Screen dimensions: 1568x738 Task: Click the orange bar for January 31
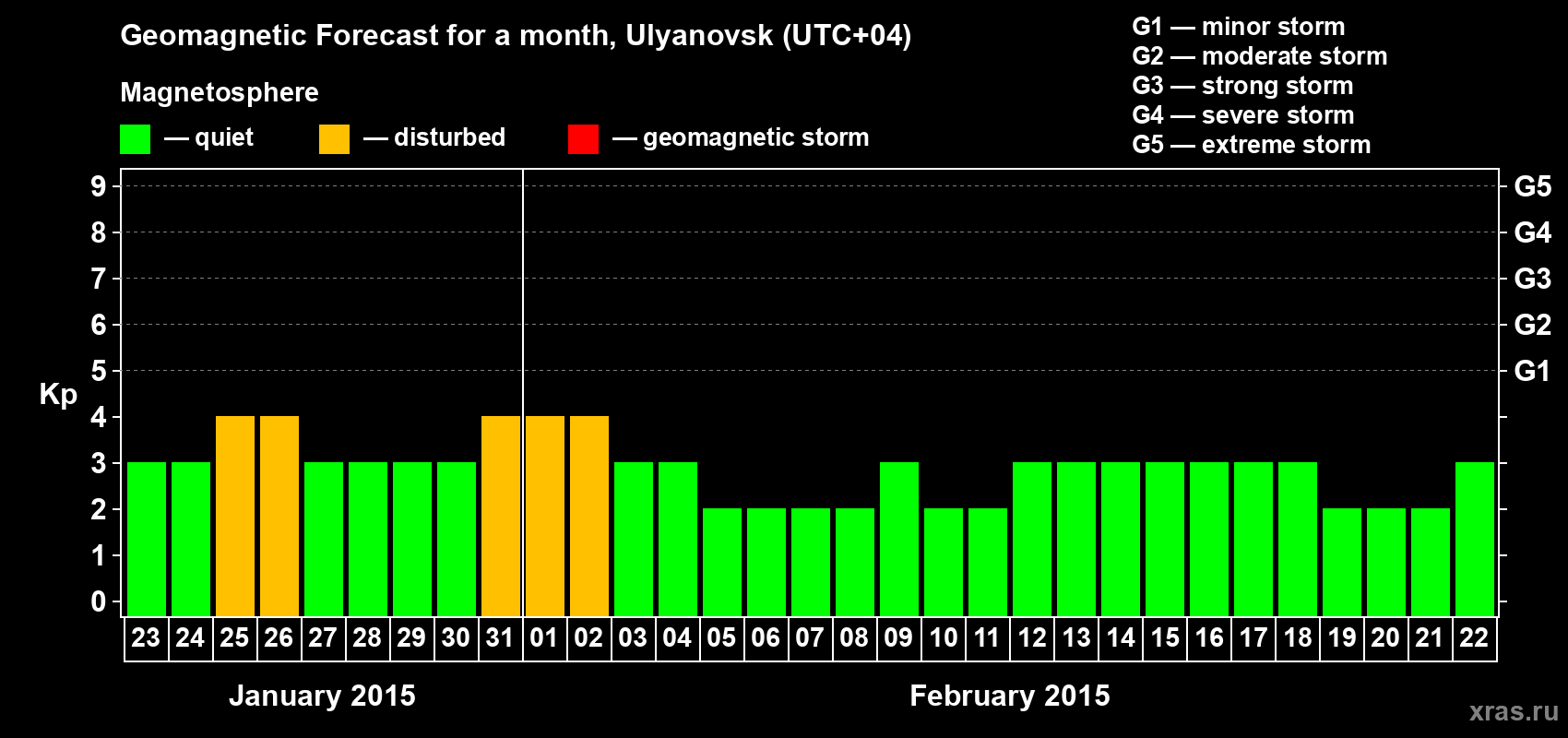click(501, 517)
